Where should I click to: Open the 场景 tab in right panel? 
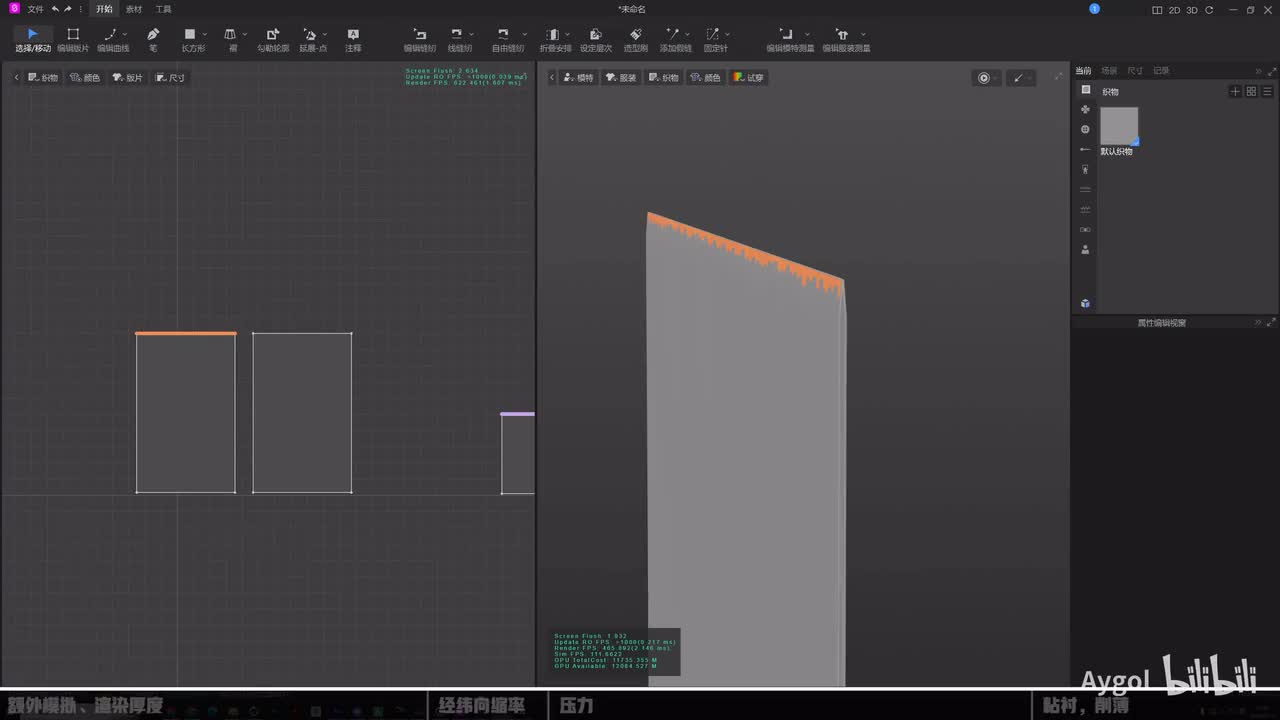coord(1109,71)
